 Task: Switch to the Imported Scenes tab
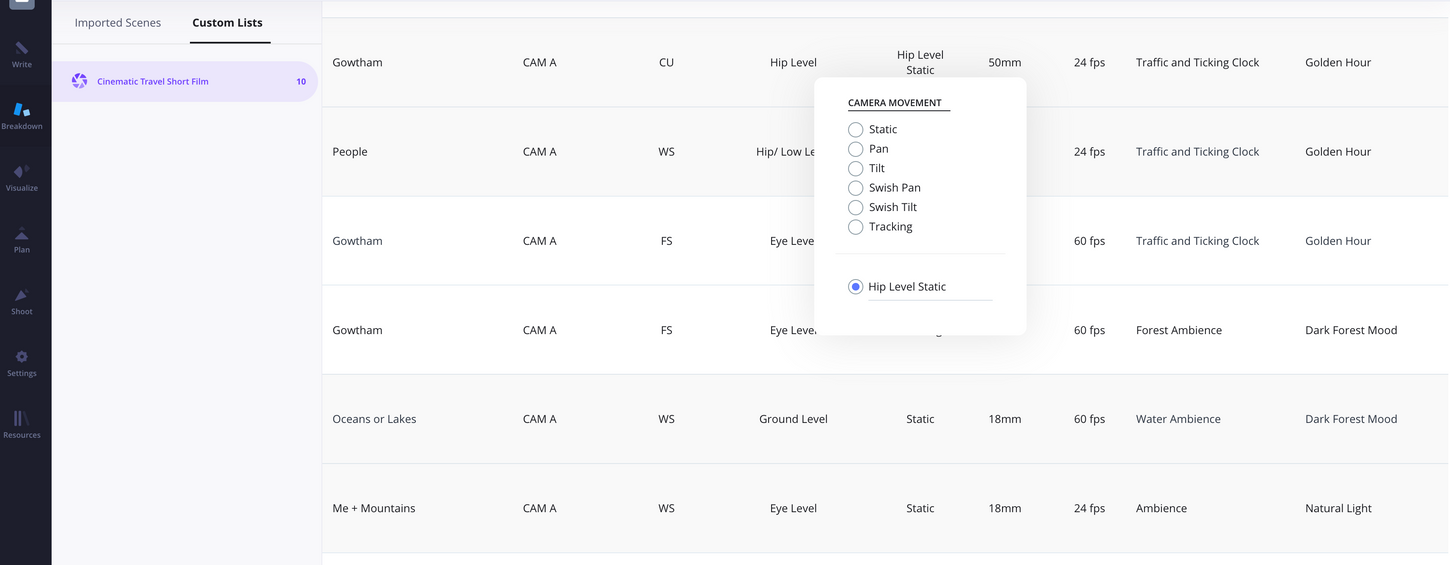tap(118, 23)
